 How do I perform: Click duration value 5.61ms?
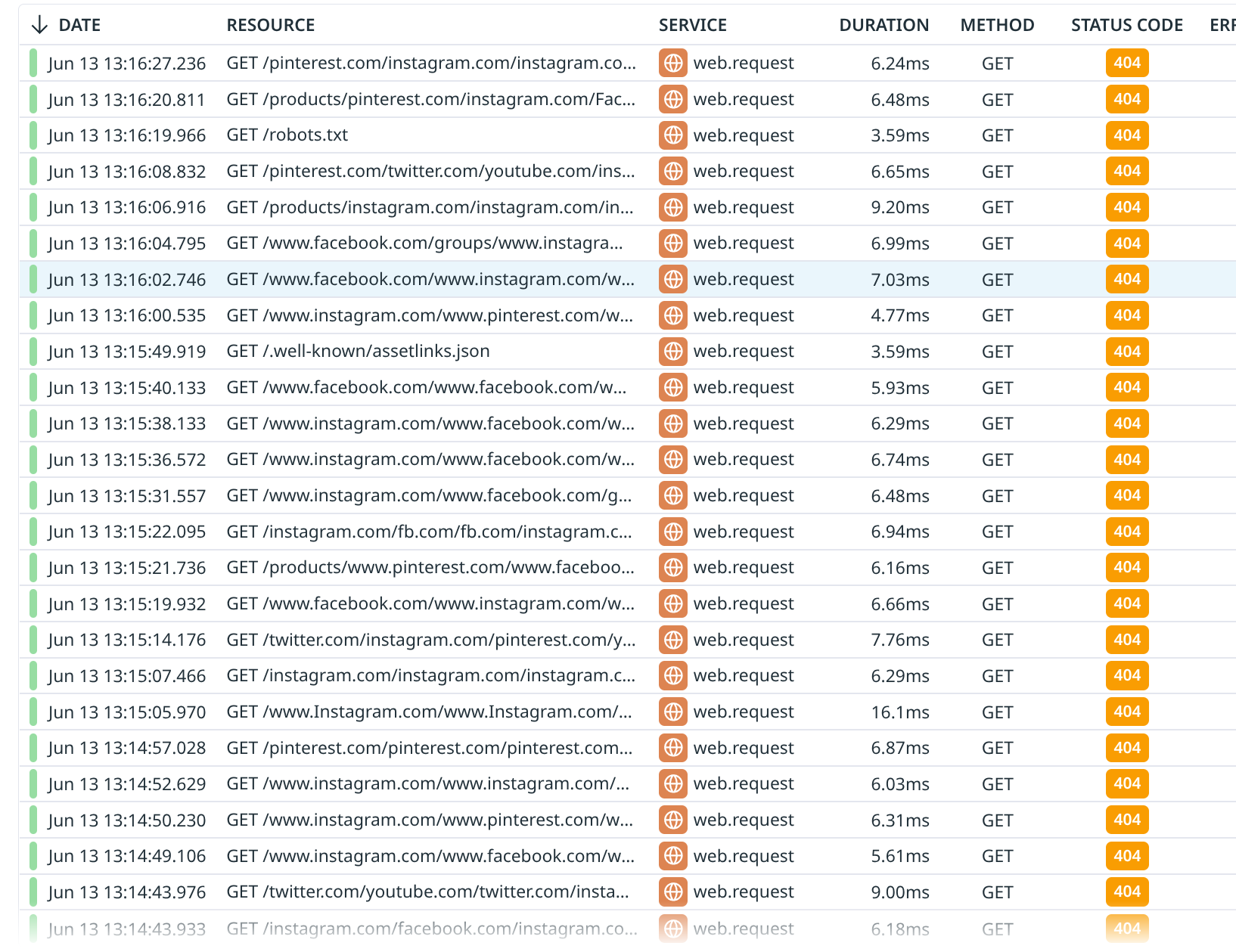coord(900,856)
